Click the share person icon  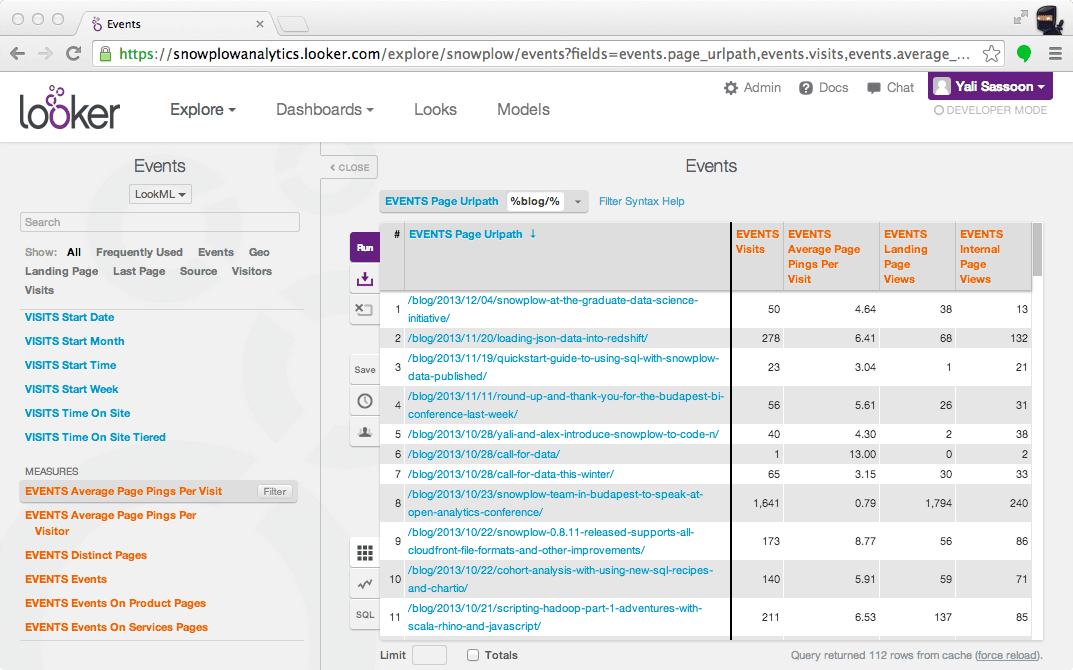pyautogui.click(x=365, y=433)
